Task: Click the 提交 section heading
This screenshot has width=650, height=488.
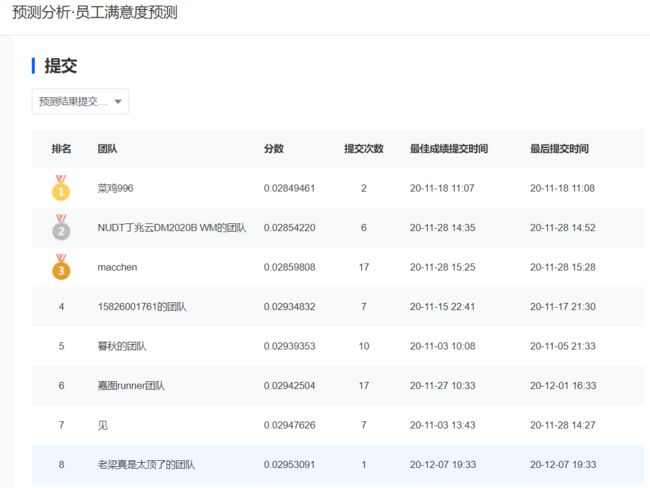Action: click(61, 66)
